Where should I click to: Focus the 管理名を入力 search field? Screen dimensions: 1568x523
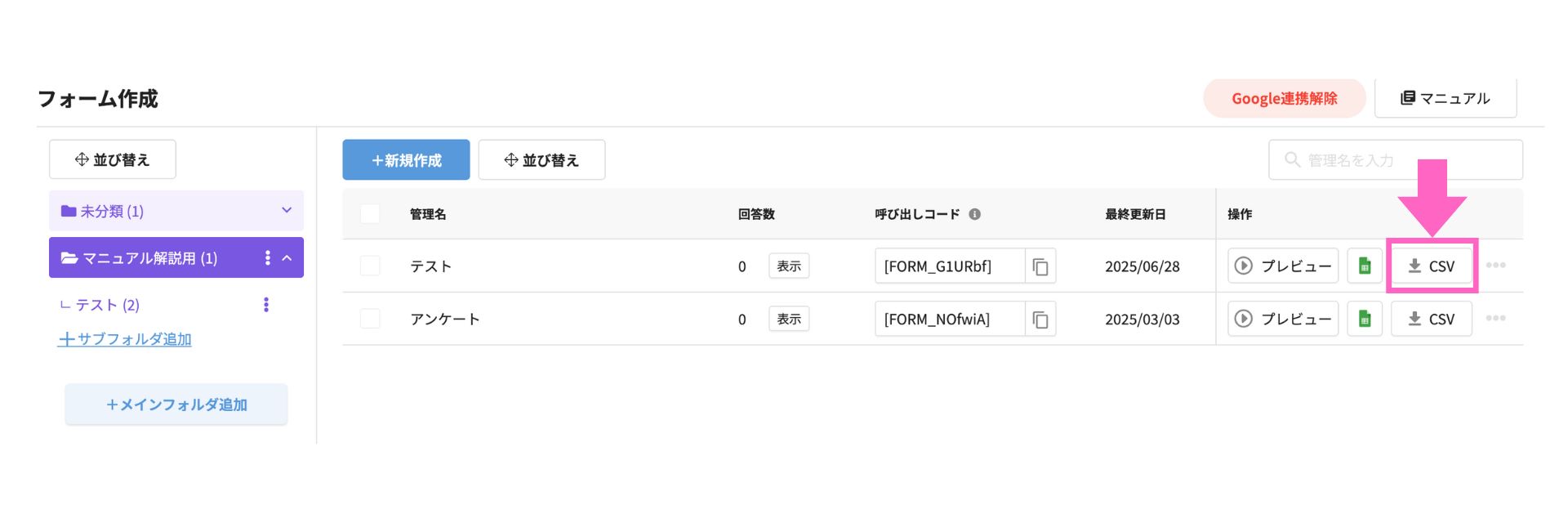pyautogui.click(x=1395, y=160)
